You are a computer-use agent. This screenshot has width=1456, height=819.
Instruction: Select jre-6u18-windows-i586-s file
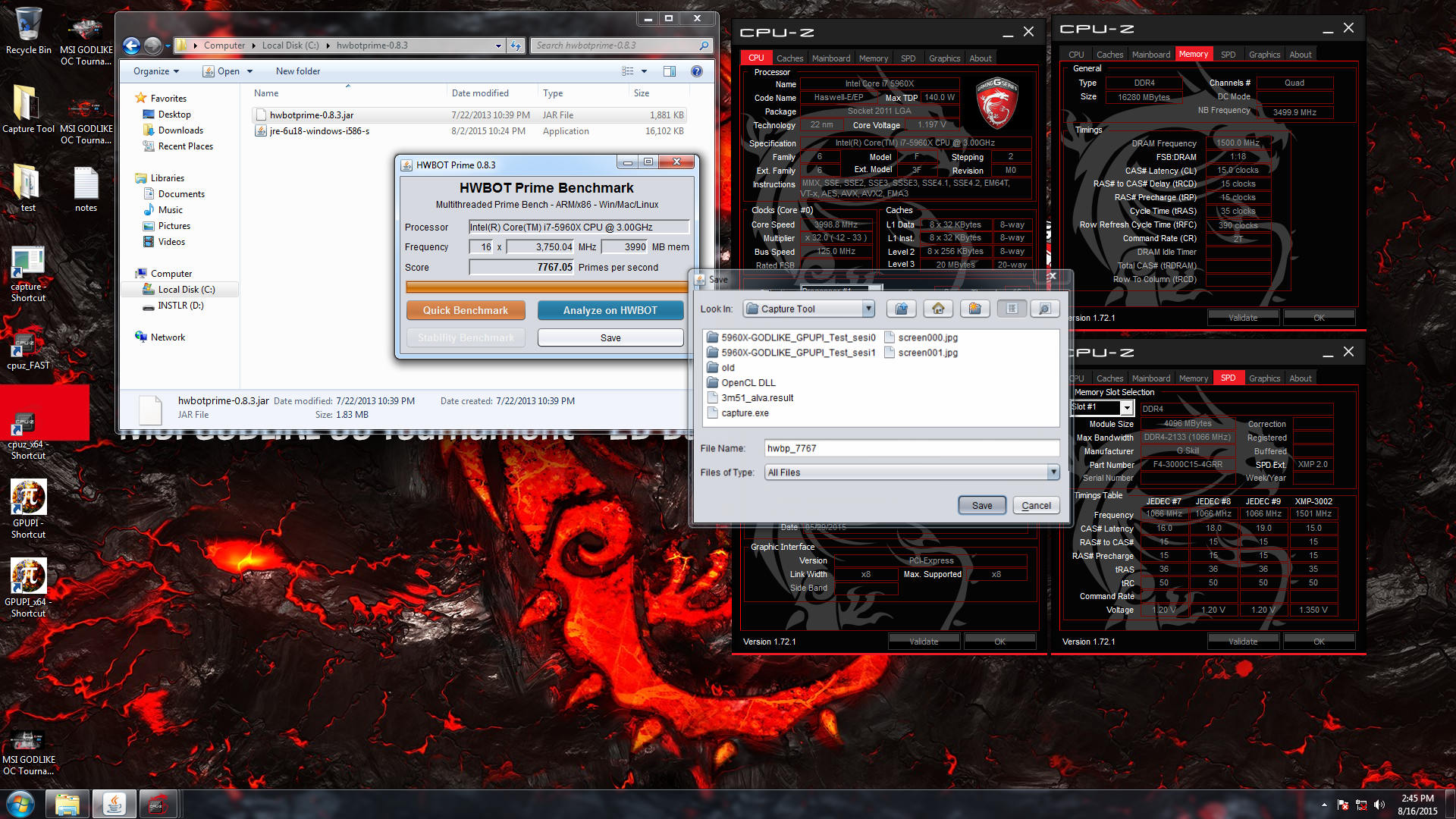click(469, 131)
